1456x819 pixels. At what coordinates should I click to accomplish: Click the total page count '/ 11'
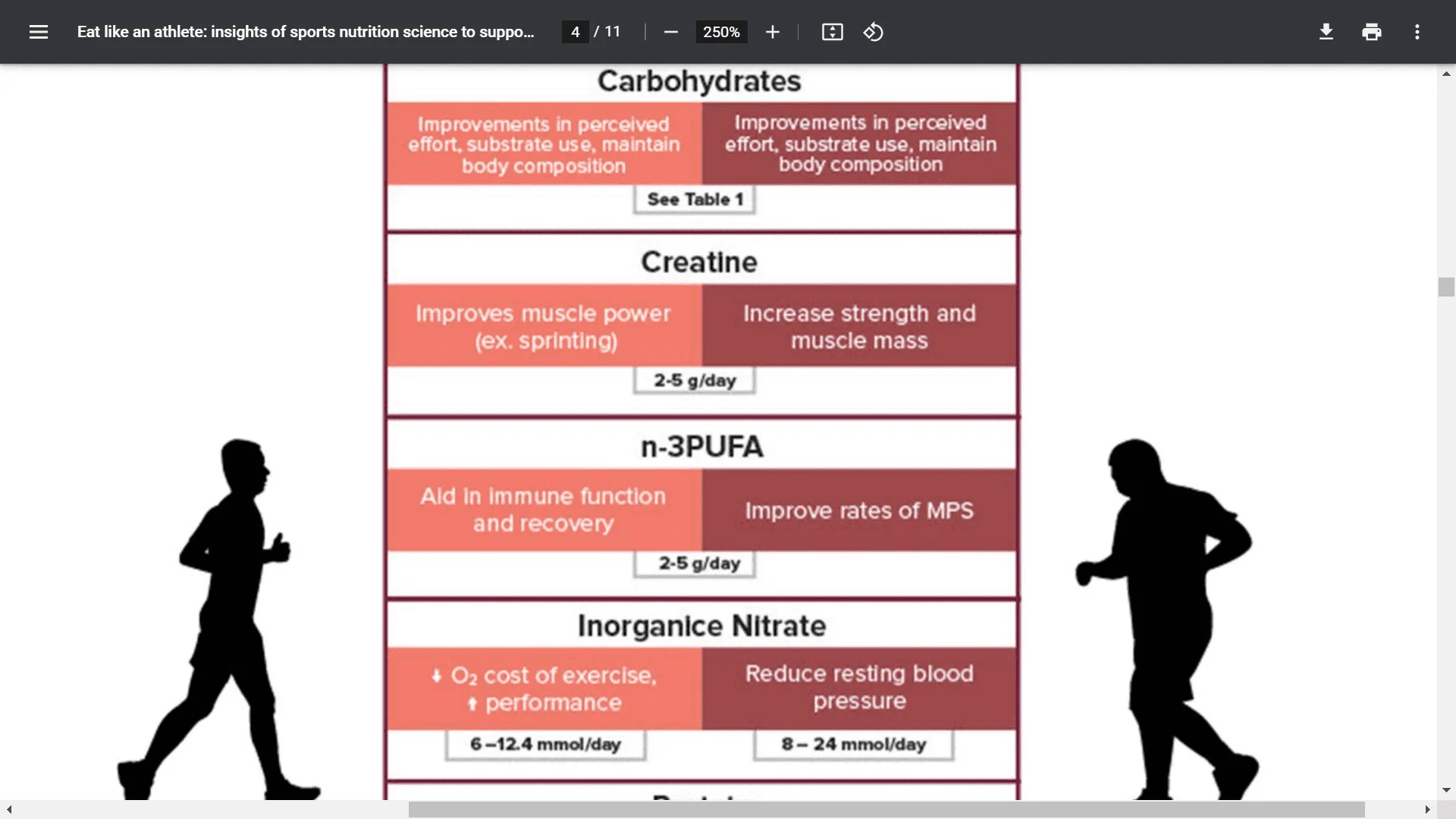607,32
